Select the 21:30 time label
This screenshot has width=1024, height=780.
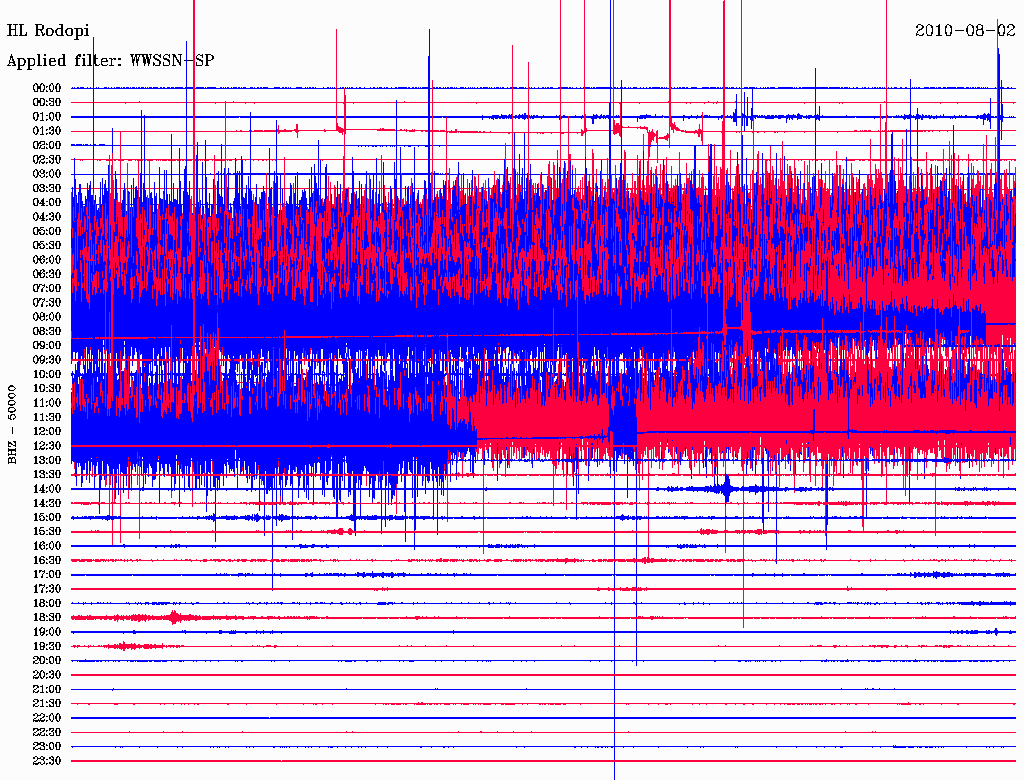pyautogui.click(x=47, y=704)
